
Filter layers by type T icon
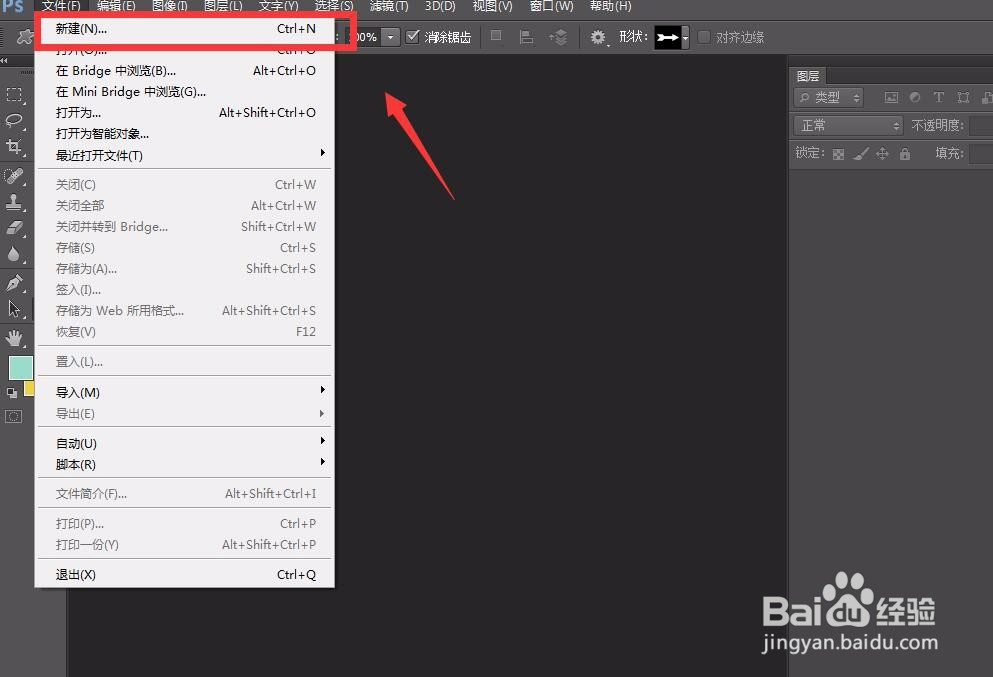tap(939, 98)
